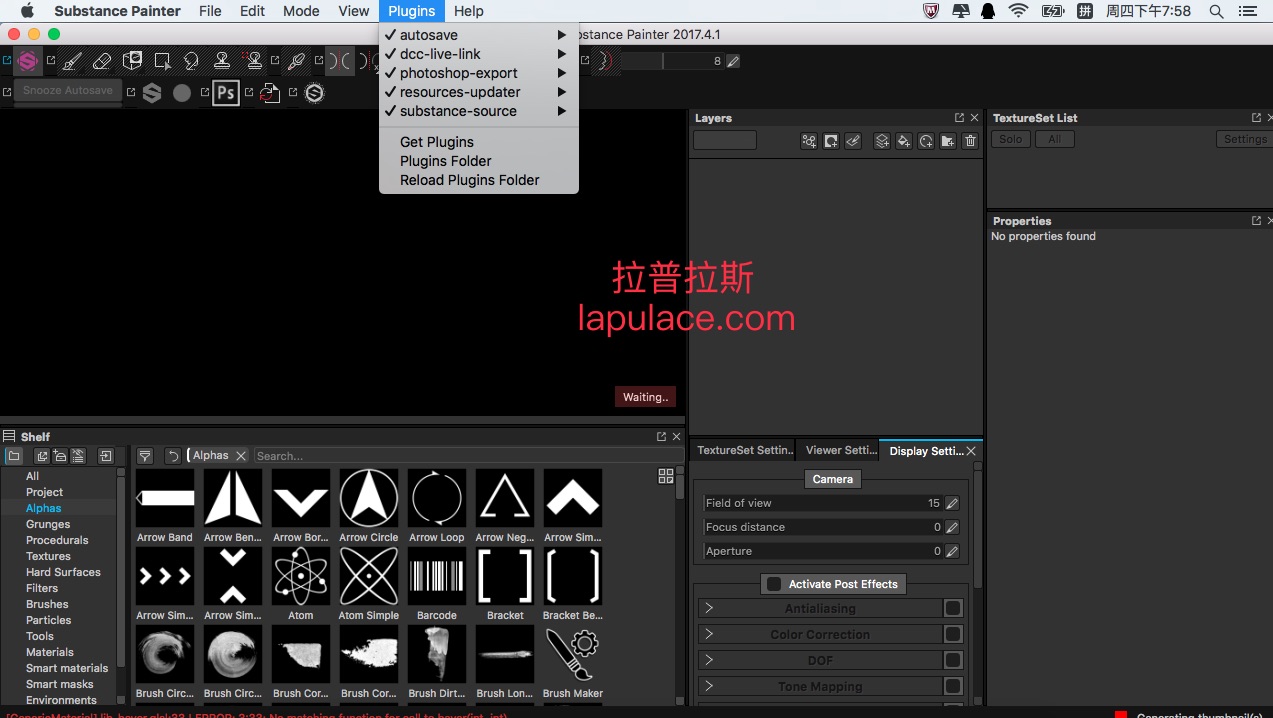The image size is (1273, 718).
Task: Expand the DOF section
Action: click(708, 660)
